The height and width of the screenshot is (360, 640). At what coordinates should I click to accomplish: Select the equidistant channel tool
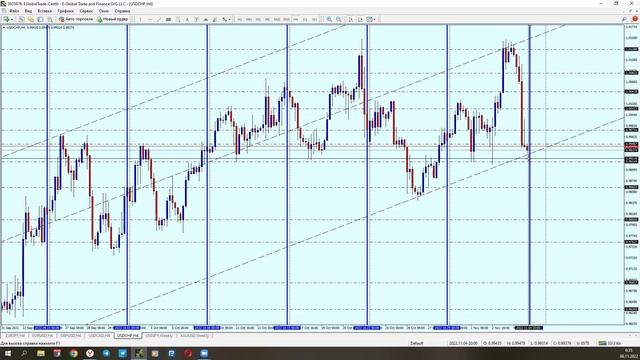tap(168, 19)
